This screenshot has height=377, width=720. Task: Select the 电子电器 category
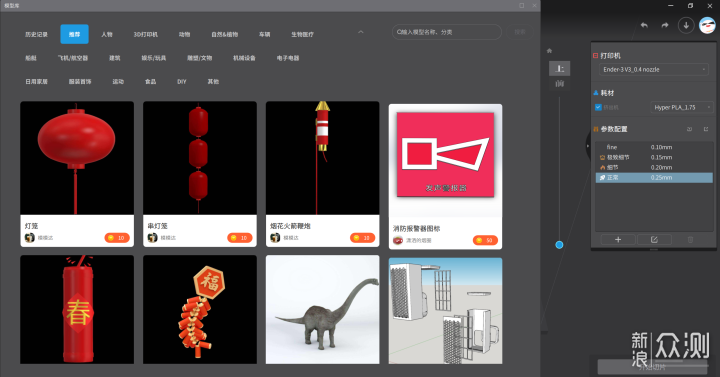tap(288, 58)
